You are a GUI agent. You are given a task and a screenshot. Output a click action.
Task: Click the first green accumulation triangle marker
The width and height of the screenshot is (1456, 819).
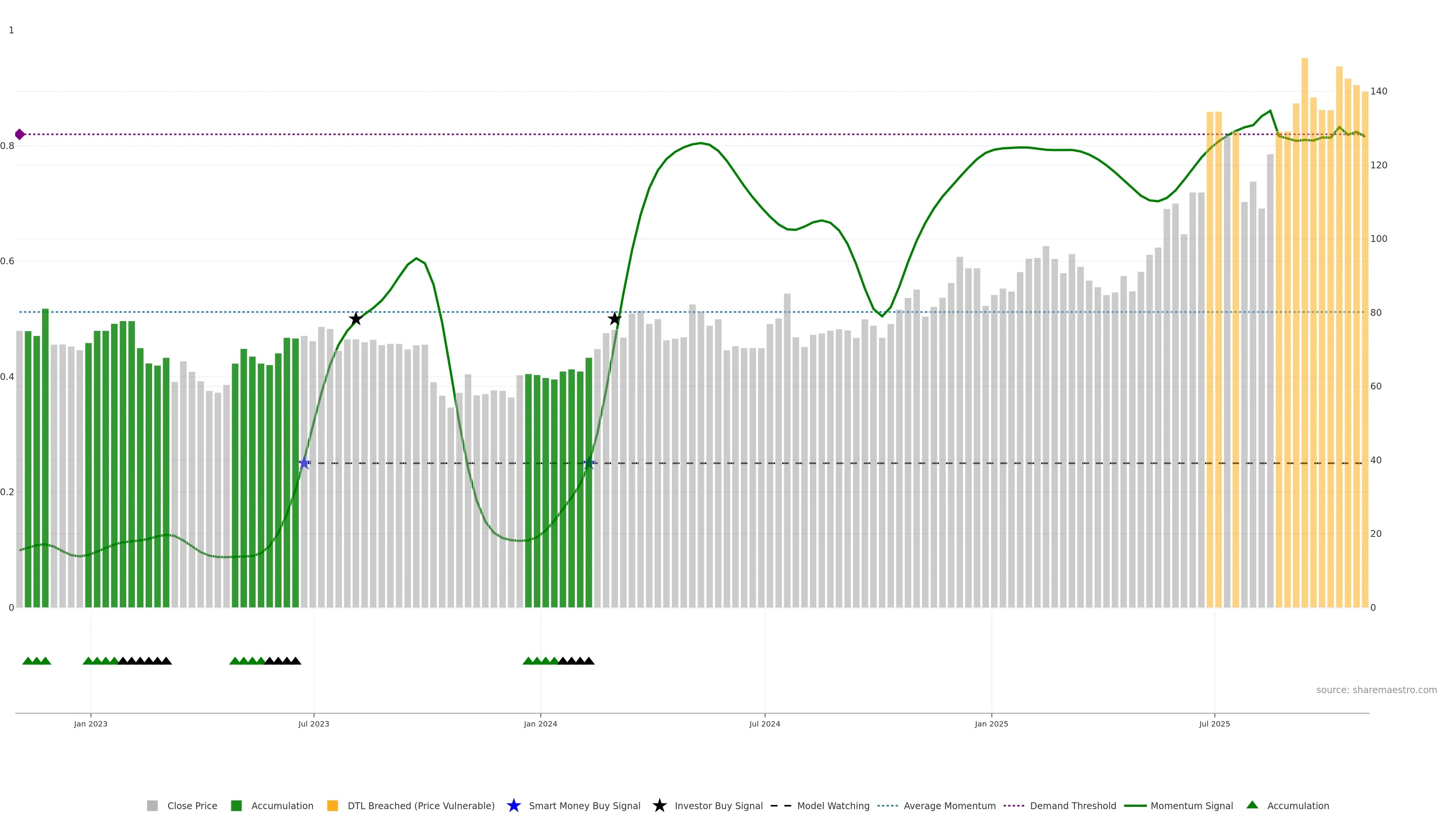pos(28,661)
